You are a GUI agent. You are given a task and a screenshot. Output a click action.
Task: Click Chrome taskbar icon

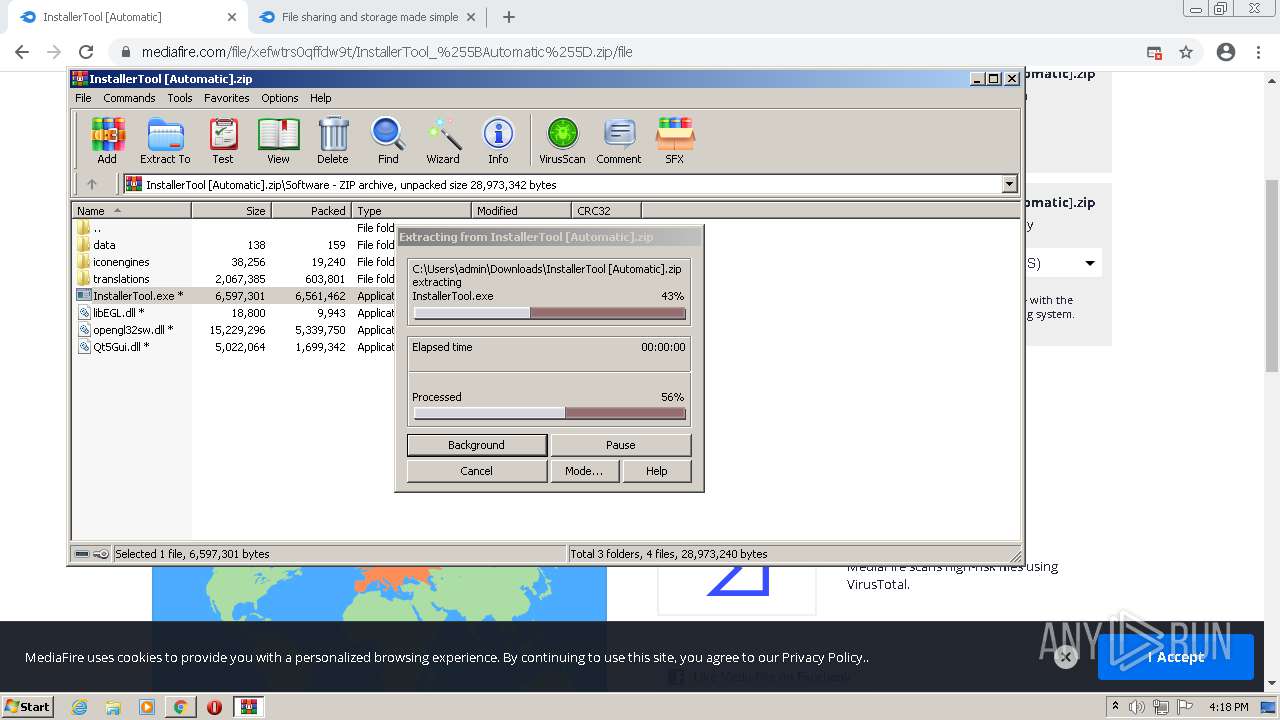(180, 707)
